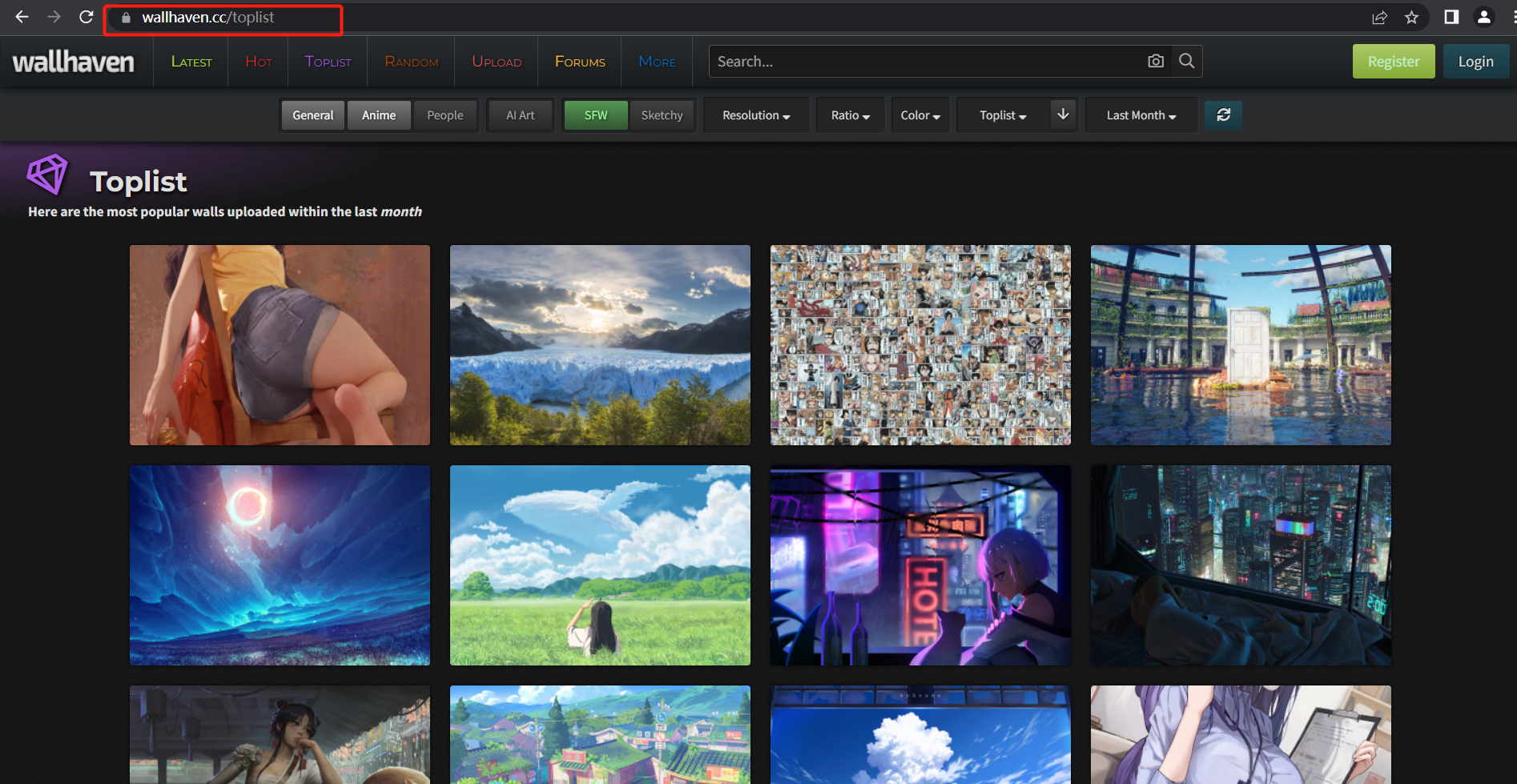1517x784 pixels.
Task: Share this page using the share icon
Action: pyautogui.click(x=1379, y=18)
